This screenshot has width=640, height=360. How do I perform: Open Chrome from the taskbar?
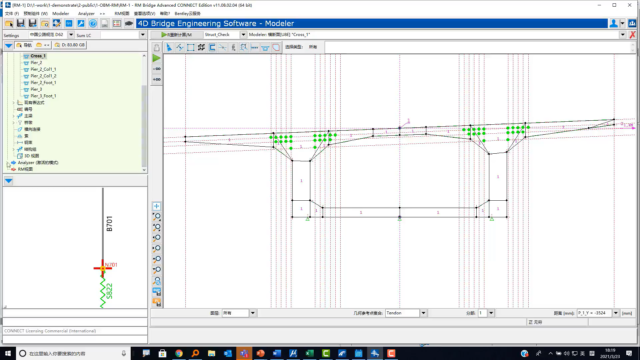(179, 353)
